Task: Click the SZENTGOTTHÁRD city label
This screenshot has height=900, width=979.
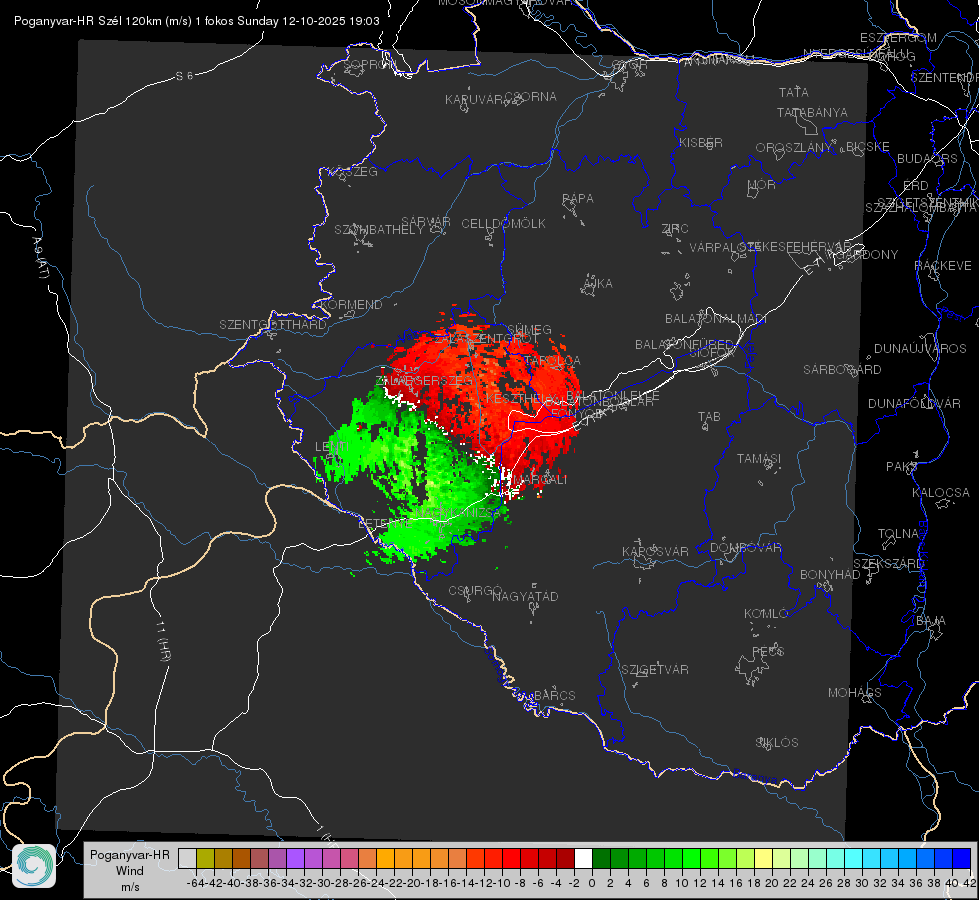Action: pos(273,325)
